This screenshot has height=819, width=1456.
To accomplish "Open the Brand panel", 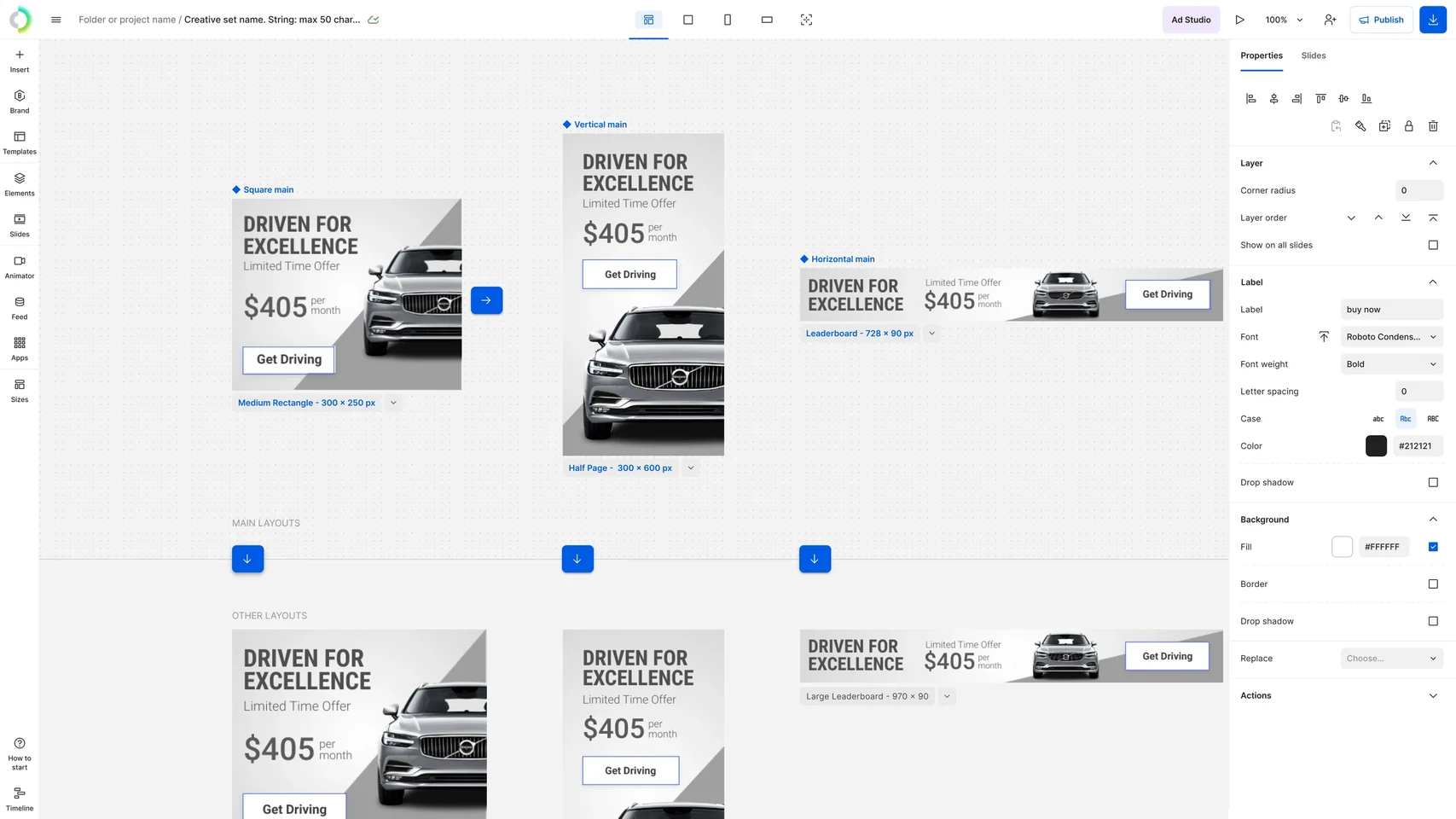I will tap(20, 102).
